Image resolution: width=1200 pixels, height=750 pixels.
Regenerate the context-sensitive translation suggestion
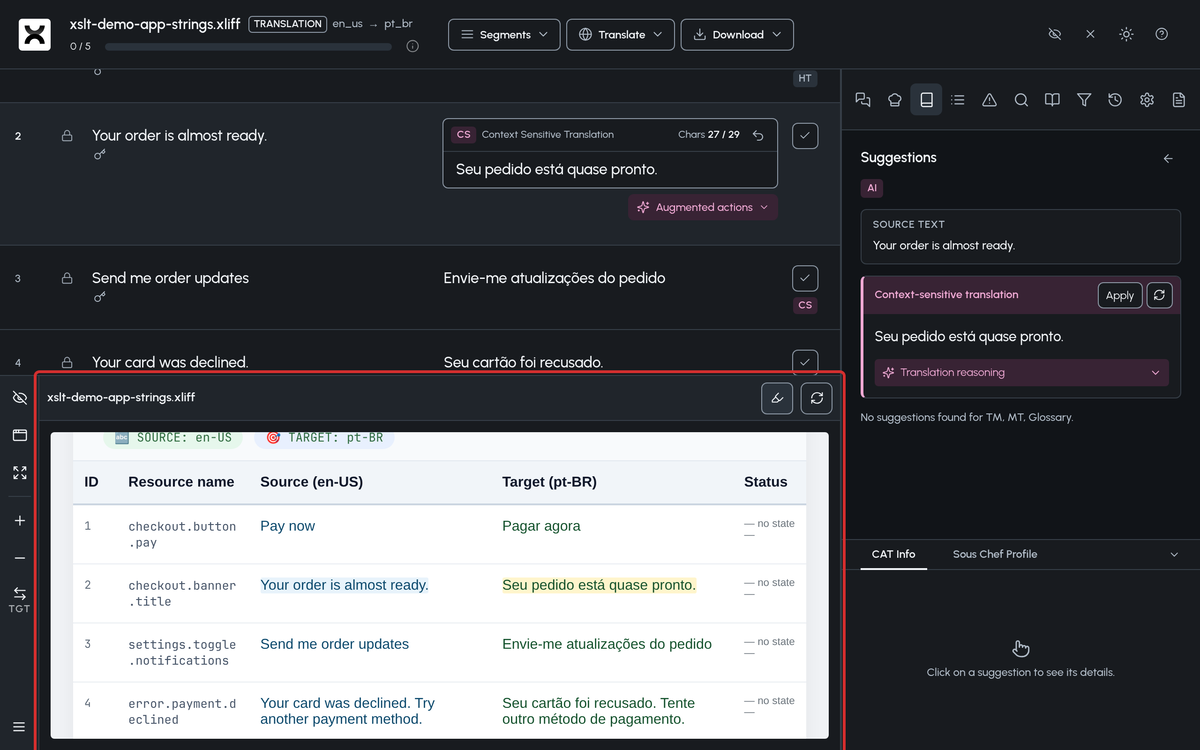(x=1159, y=295)
